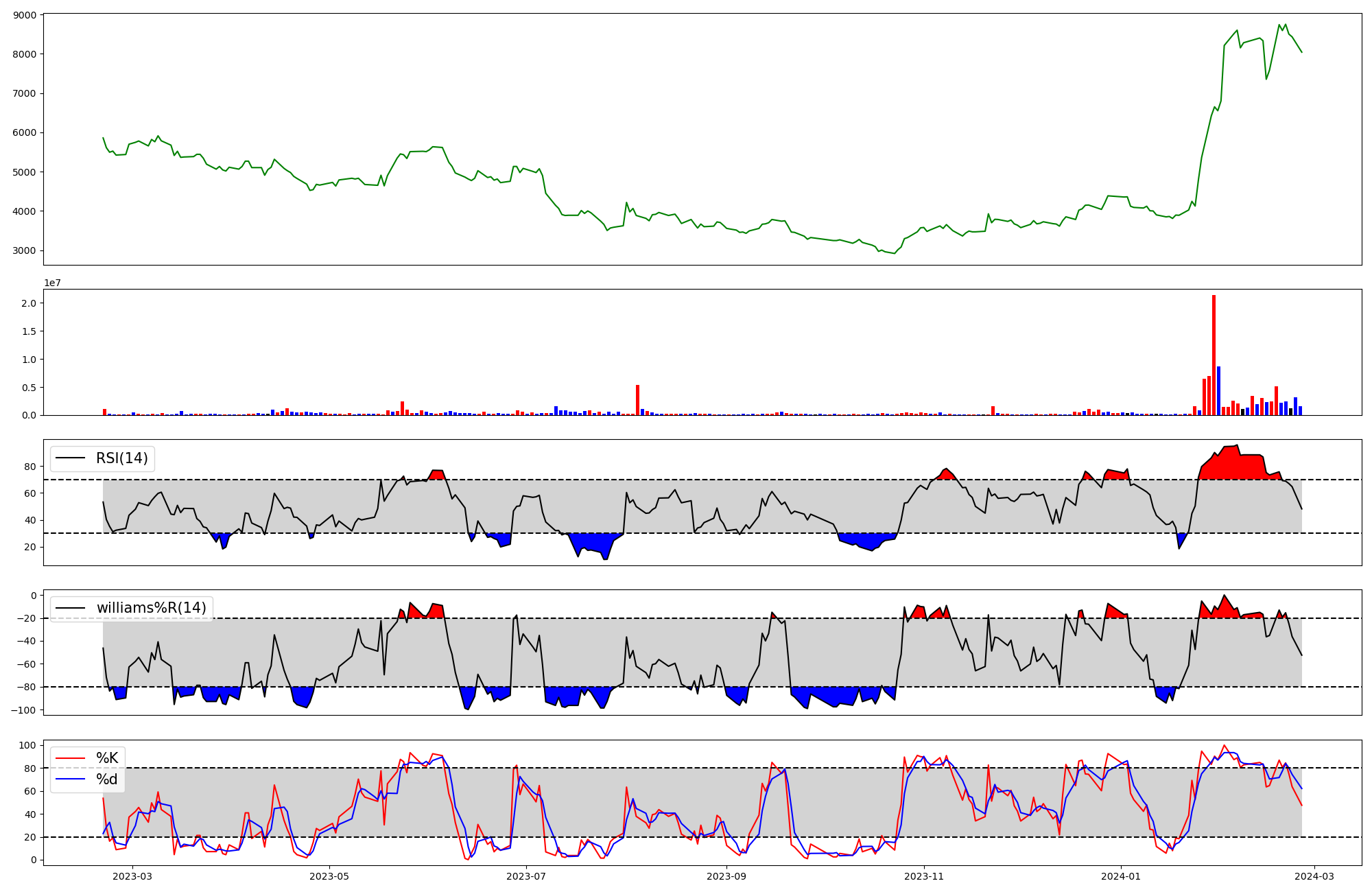Click the blue %d legend line swatch
Image resolution: width=1372 pixels, height=892 pixels.
coord(70,779)
